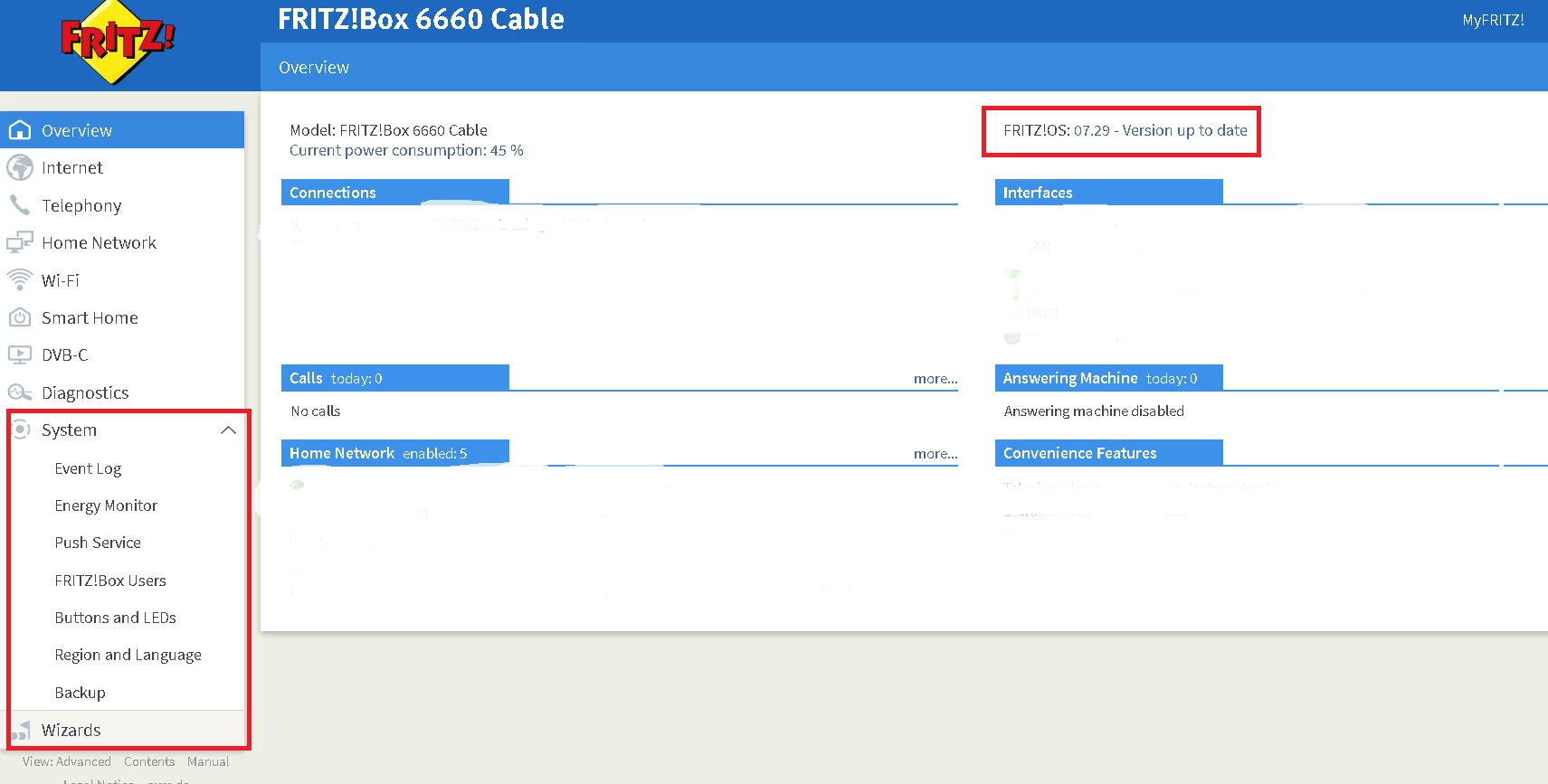Open Region and Language settings
Viewport: 1548px width, 784px height.
pyautogui.click(x=128, y=655)
